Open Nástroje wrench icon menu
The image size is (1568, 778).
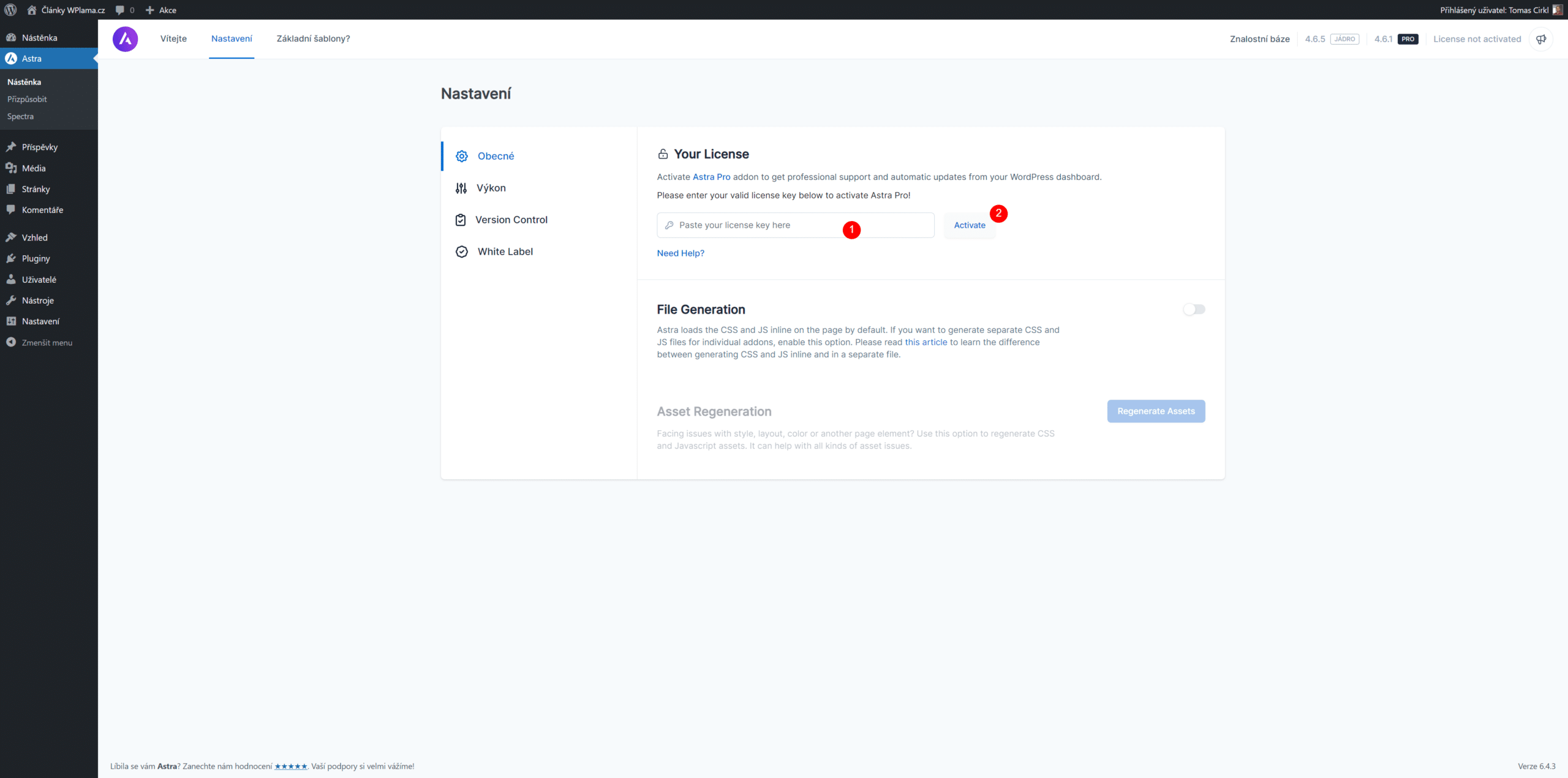pos(11,300)
